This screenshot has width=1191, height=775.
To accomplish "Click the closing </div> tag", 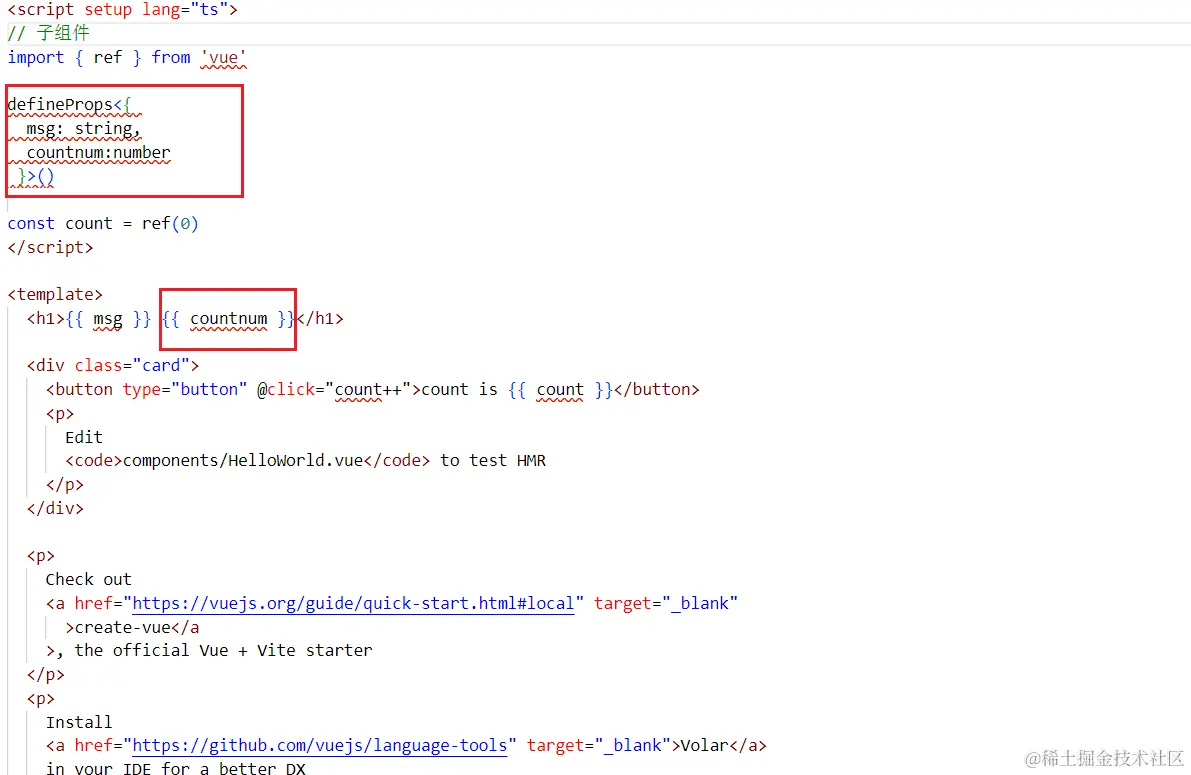I will pyautogui.click(x=55, y=508).
